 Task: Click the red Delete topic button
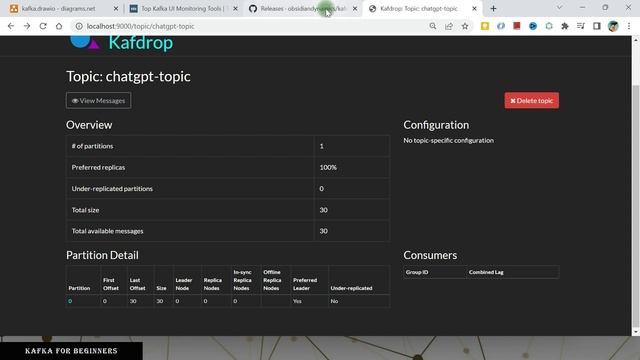click(x=531, y=100)
